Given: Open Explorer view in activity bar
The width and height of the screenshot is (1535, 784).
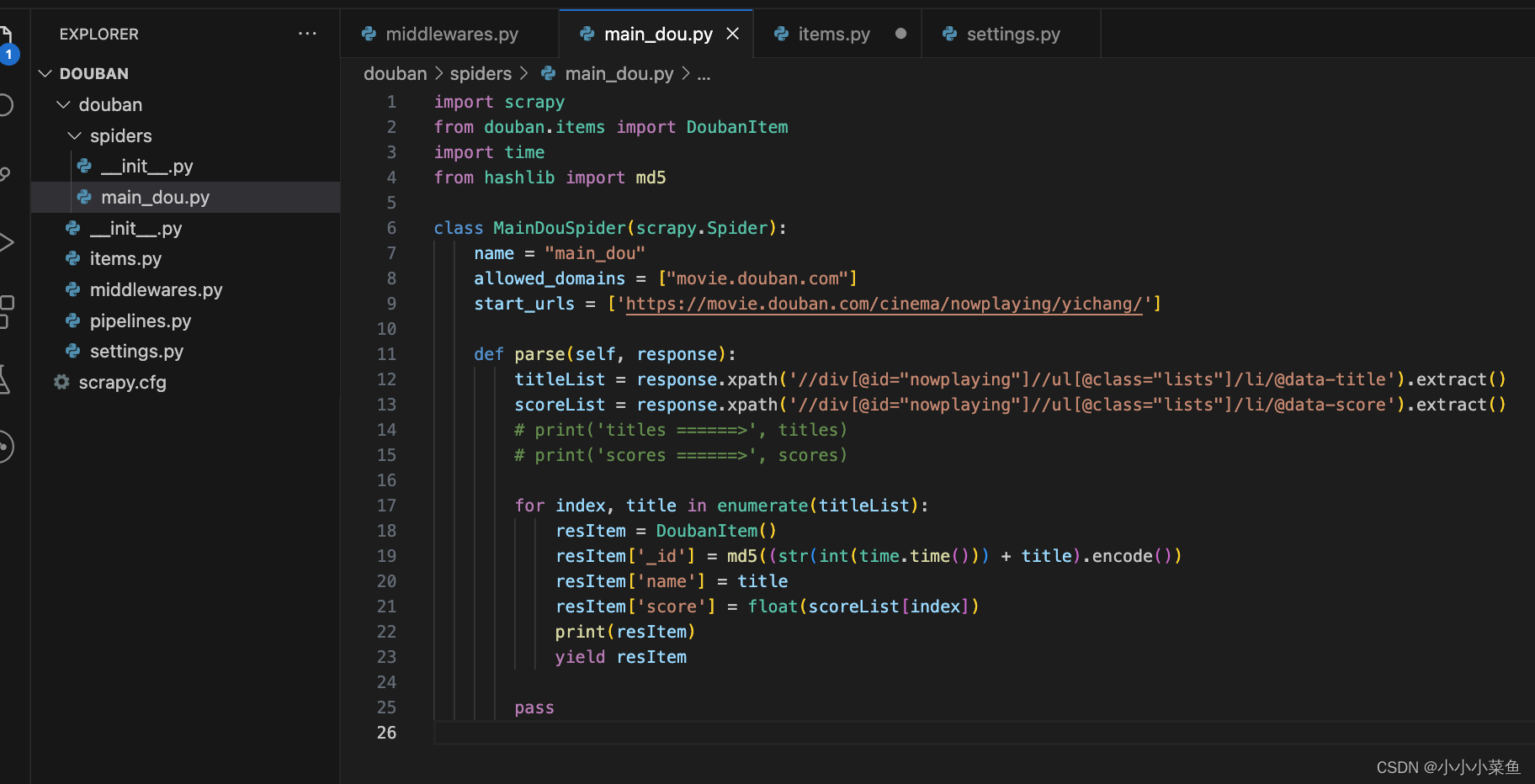Looking at the screenshot, I should click(x=5, y=37).
